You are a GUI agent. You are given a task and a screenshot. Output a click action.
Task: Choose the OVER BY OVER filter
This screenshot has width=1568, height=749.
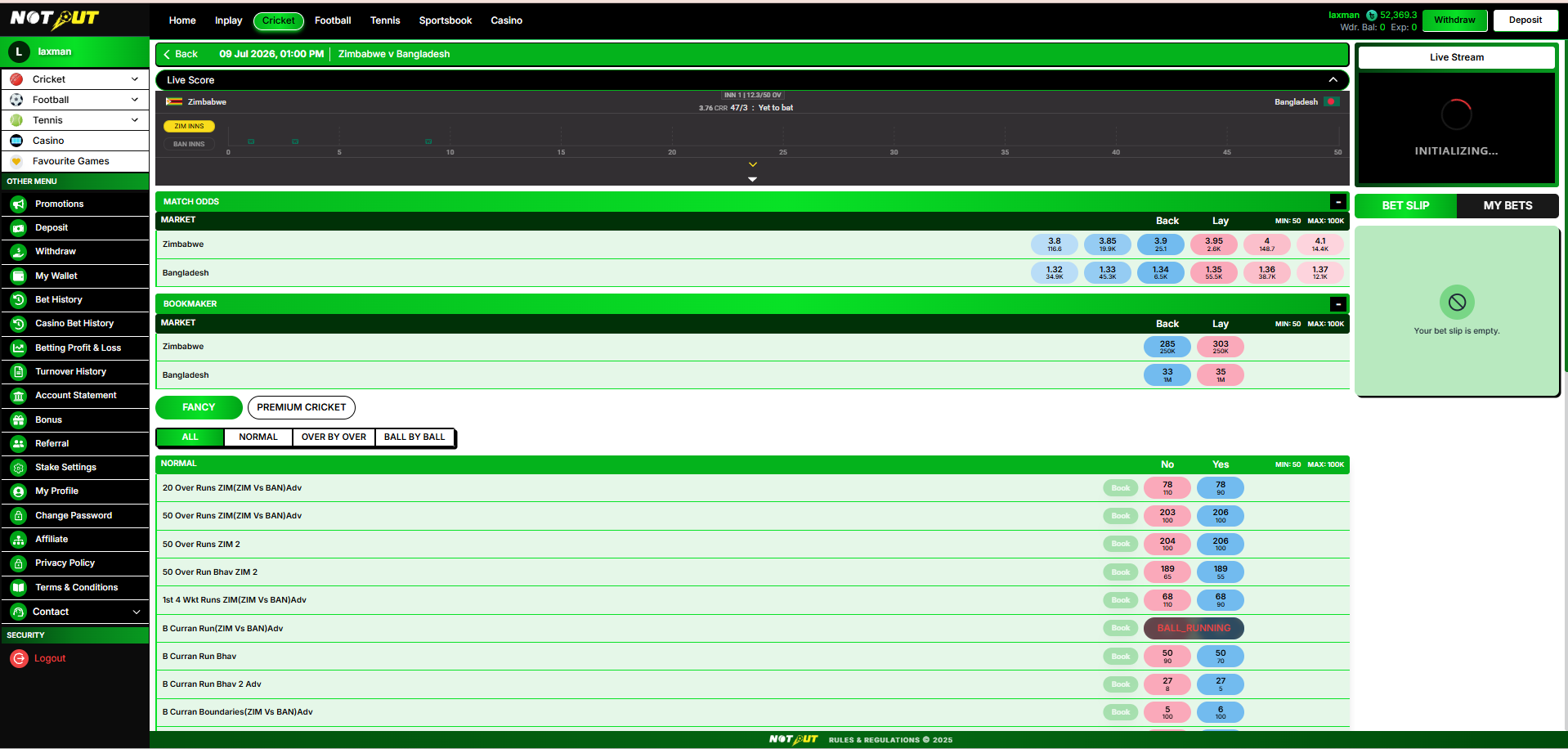tap(334, 437)
